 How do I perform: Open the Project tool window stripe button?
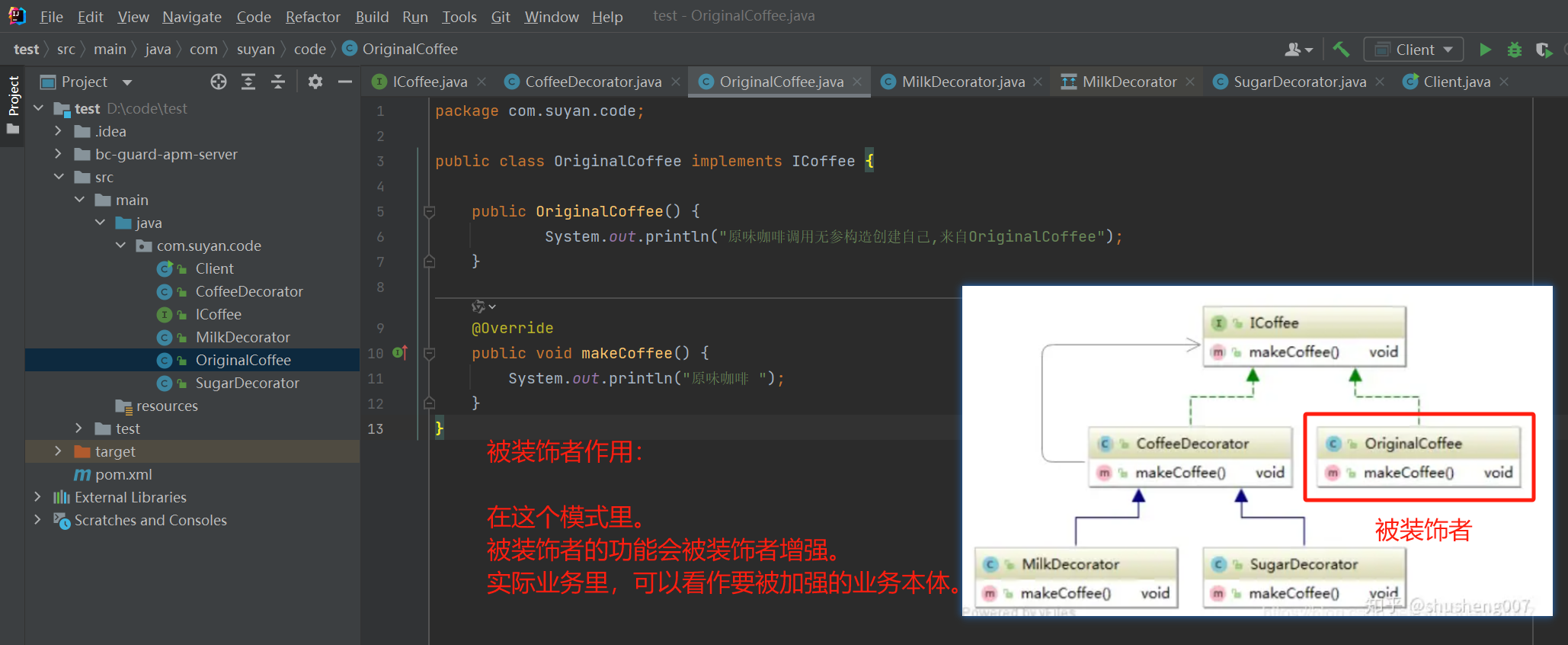[x=13, y=104]
